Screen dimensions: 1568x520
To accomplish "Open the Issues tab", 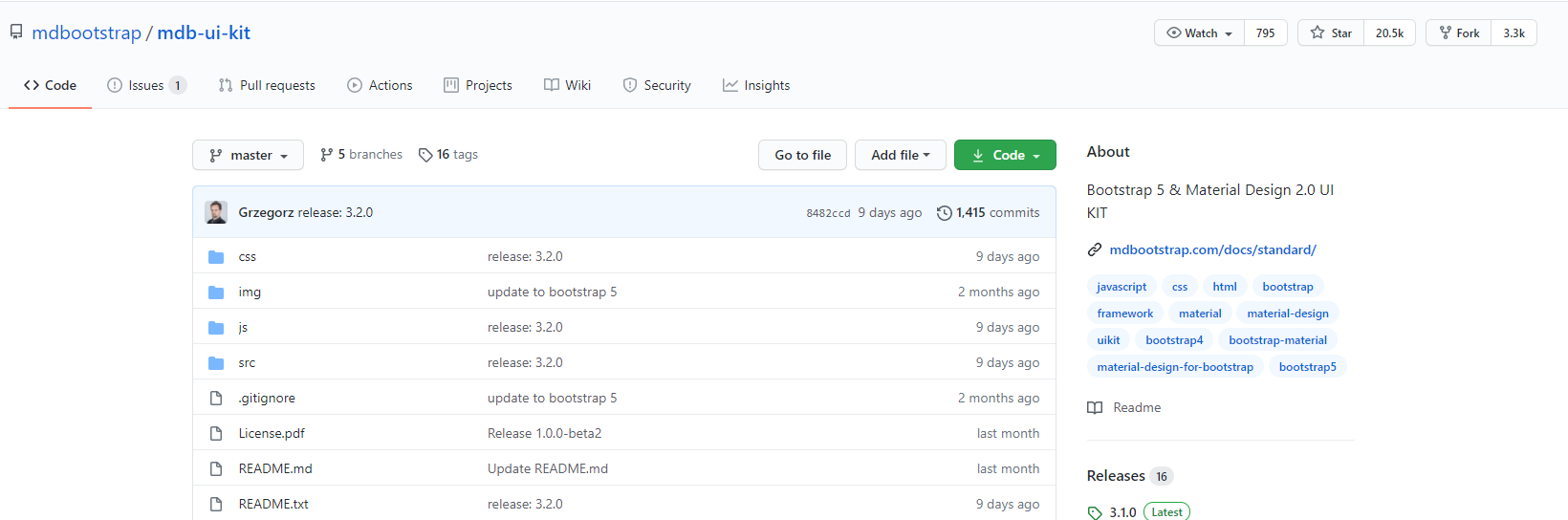I will coord(146,85).
